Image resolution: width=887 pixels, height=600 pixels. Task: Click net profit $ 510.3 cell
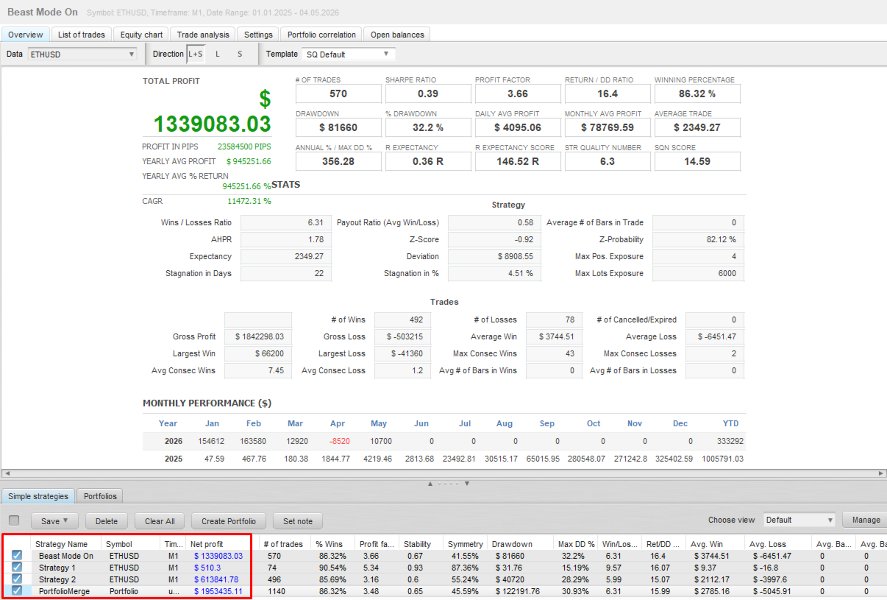click(x=207, y=568)
